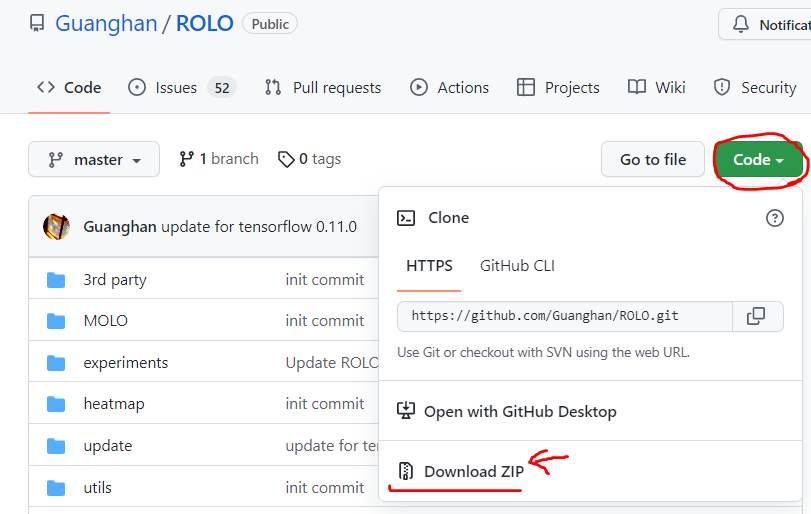Click the folder icon for utils
This screenshot has width=811, height=514.
pyautogui.click(x=56, y=488)
